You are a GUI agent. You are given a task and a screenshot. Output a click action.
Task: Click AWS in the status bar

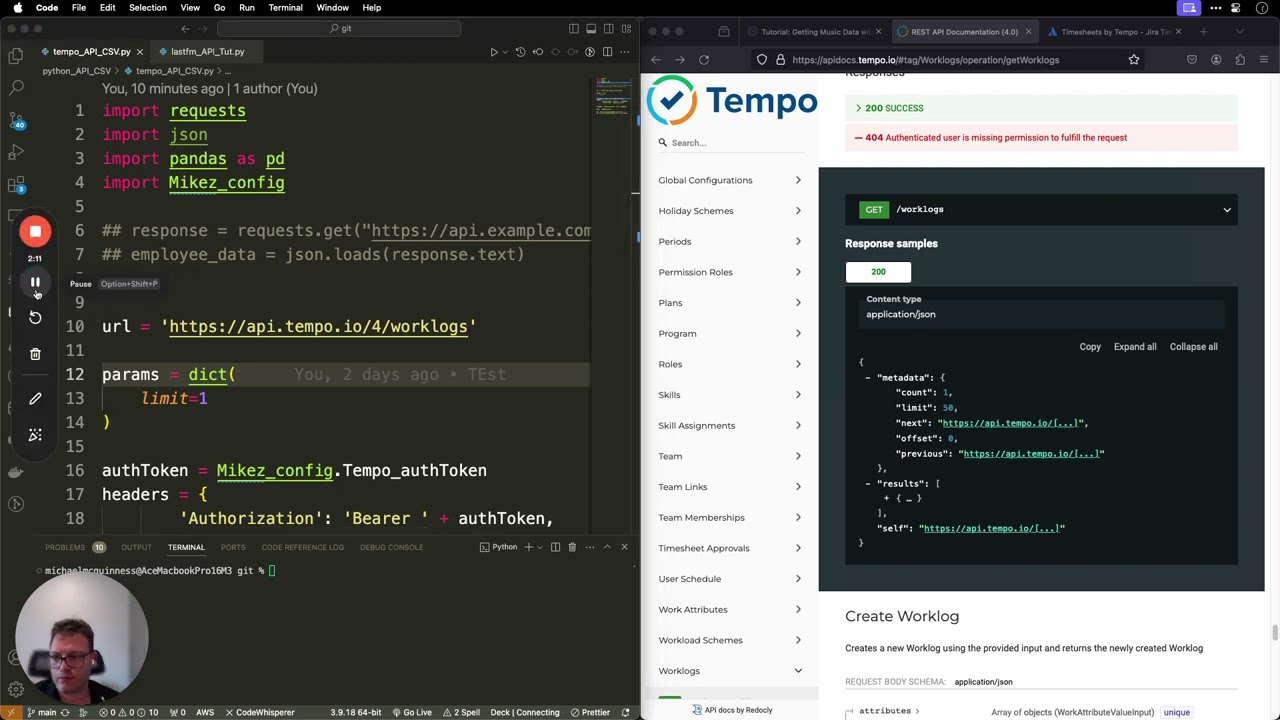(205, 712)
